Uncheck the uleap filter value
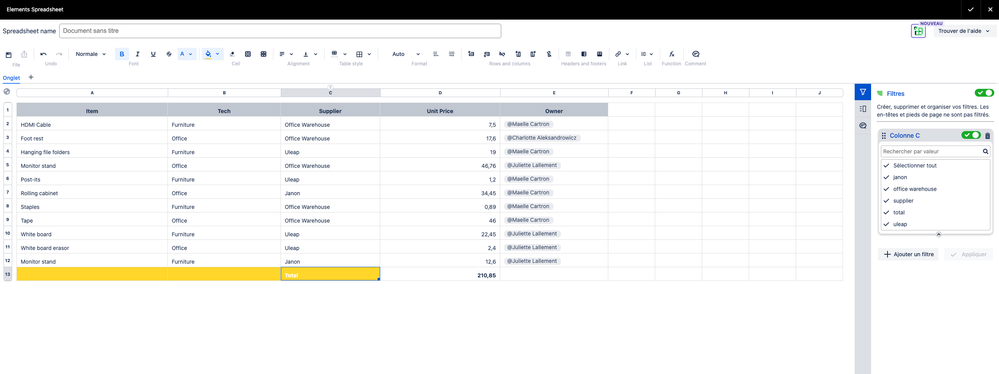Viewport: 999px width, 374px height. [886, 224]
